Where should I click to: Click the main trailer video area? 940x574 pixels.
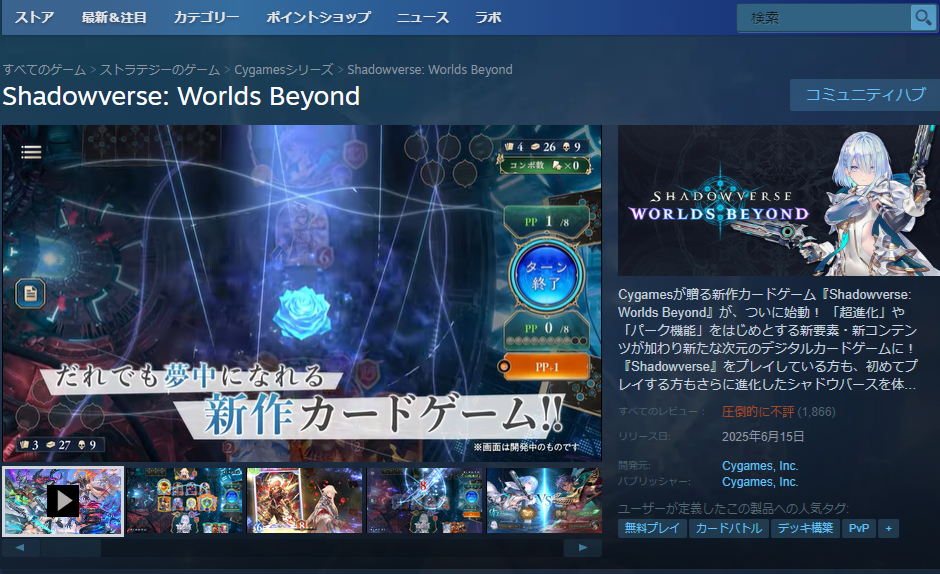(302, 293)
